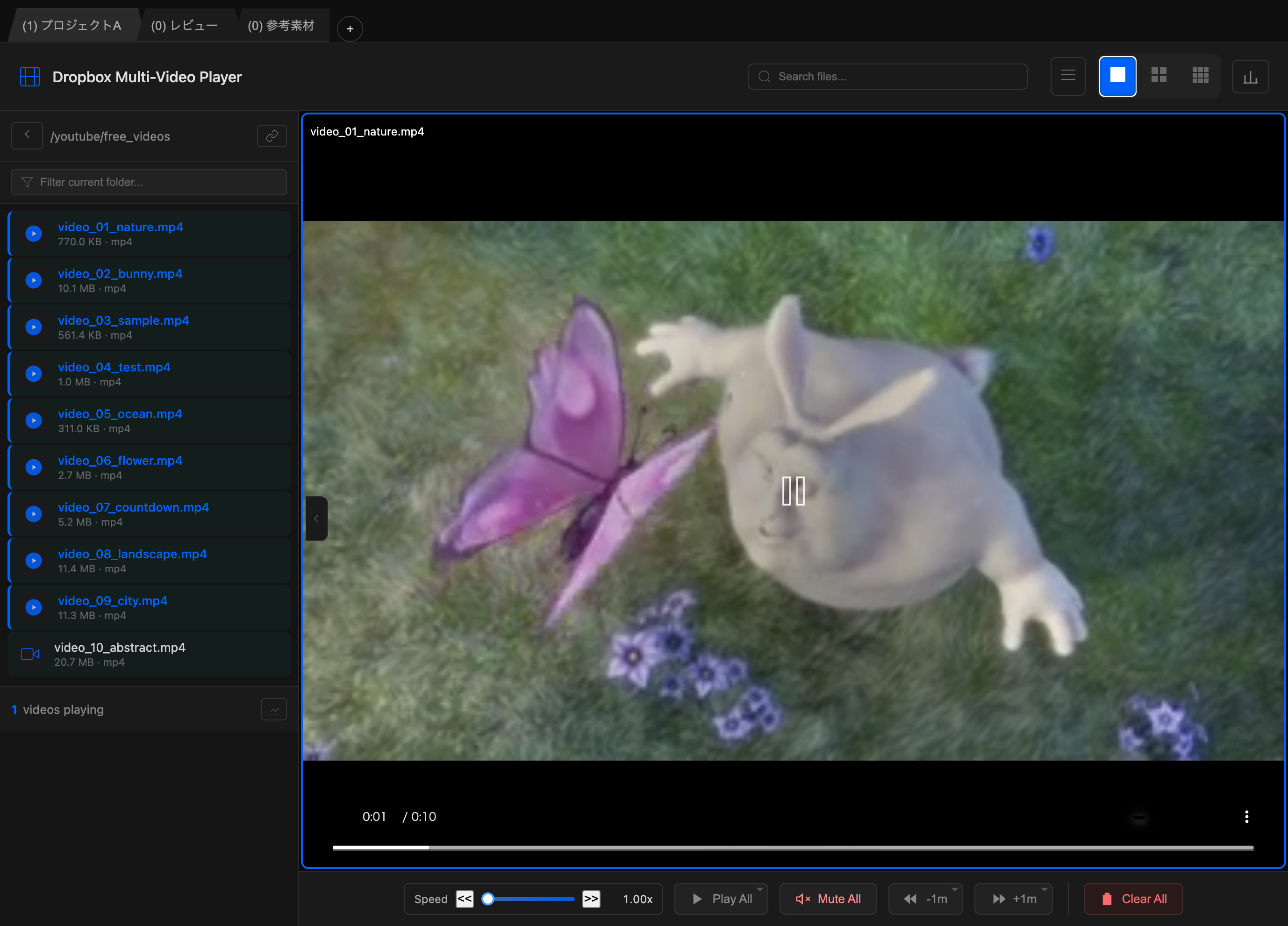Click the Clear All button
The height and width of the screenshot is (926, 1288).
click(x=1132, y=899)
